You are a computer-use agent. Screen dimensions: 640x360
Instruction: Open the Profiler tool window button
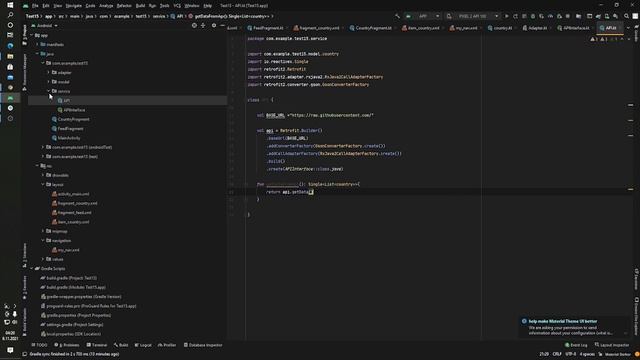coord(167,345)
